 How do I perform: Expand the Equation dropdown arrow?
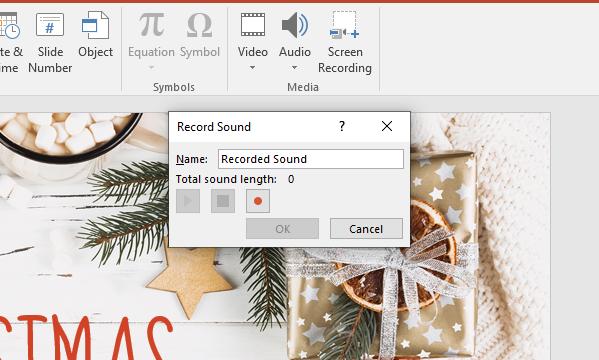151,68
